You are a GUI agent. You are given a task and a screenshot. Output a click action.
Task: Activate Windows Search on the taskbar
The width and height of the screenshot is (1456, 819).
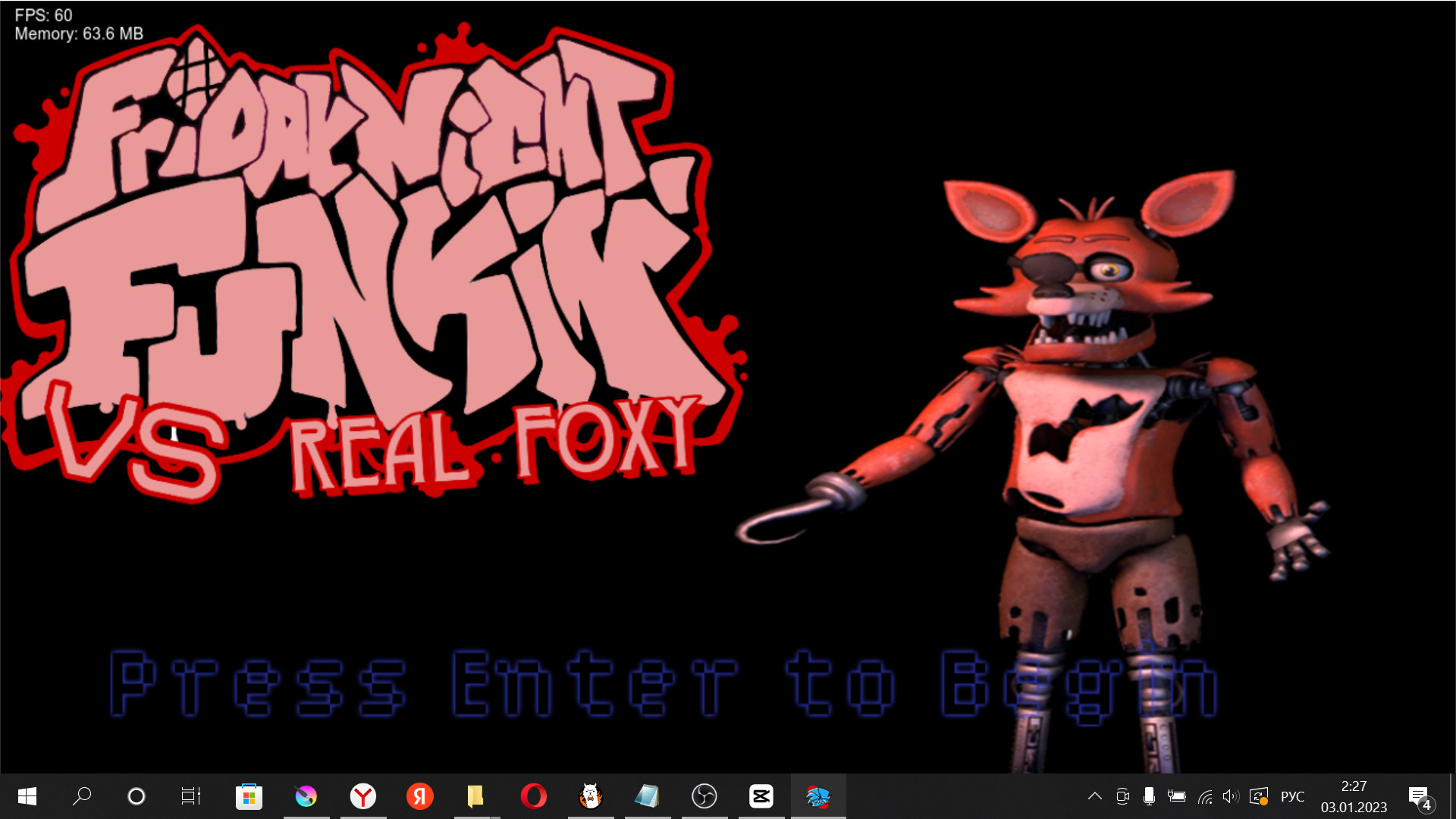tap(81, 796)
